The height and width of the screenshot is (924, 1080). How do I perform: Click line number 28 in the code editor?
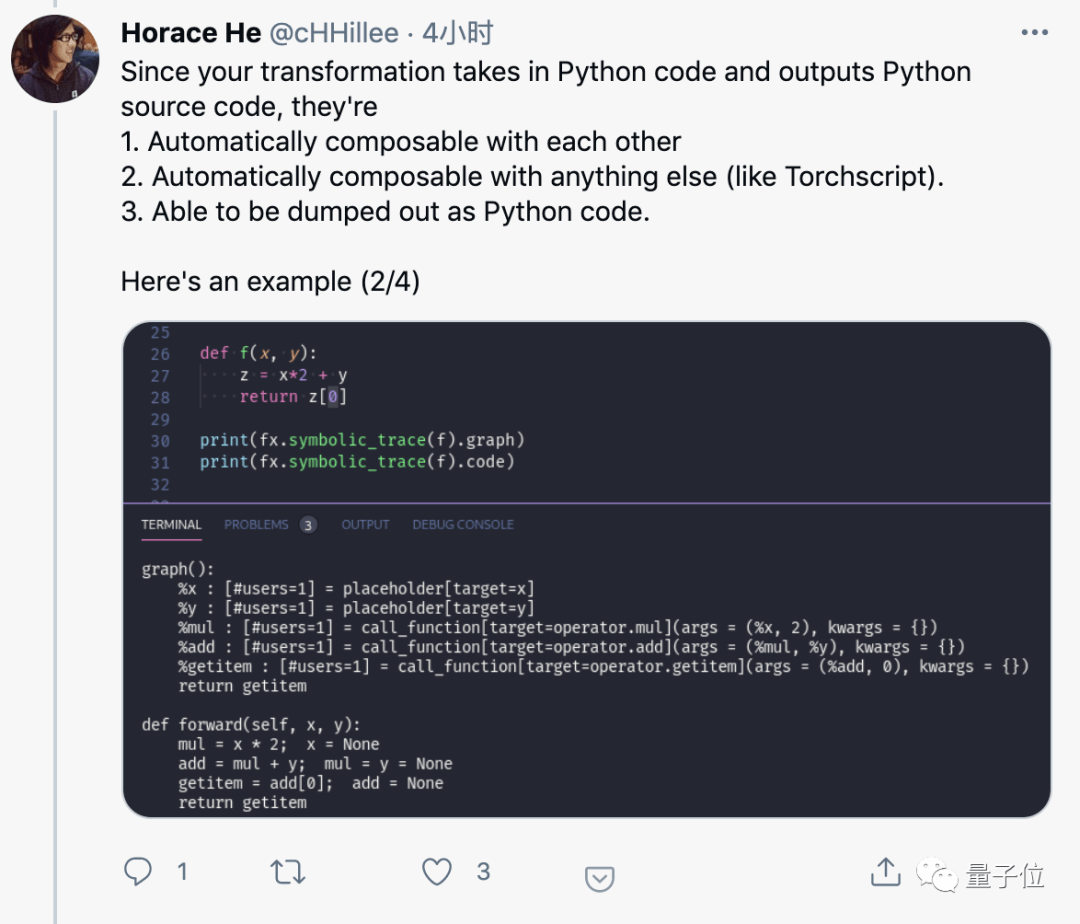point(160,396)
